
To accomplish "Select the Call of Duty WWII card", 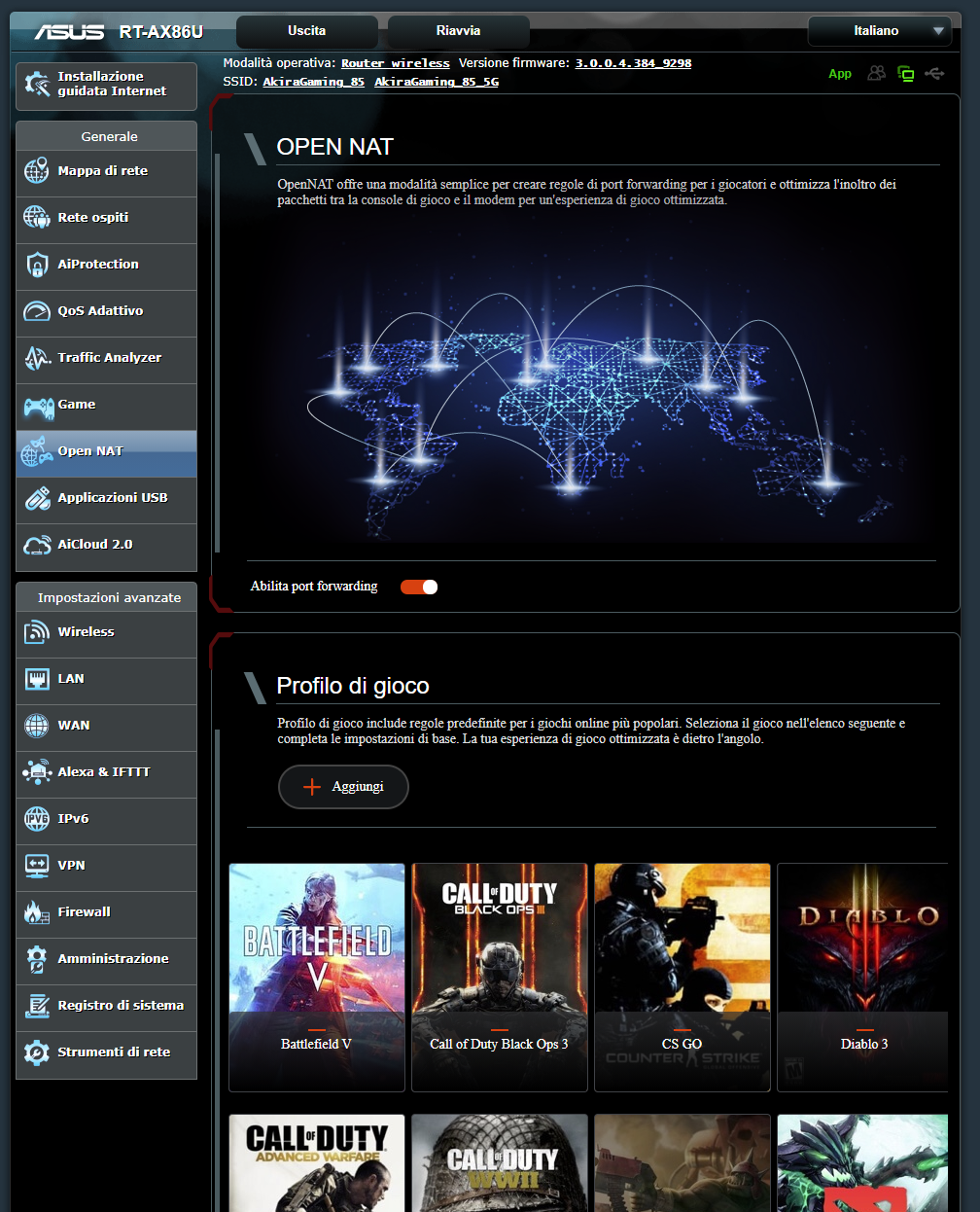I will point(500,1163).
